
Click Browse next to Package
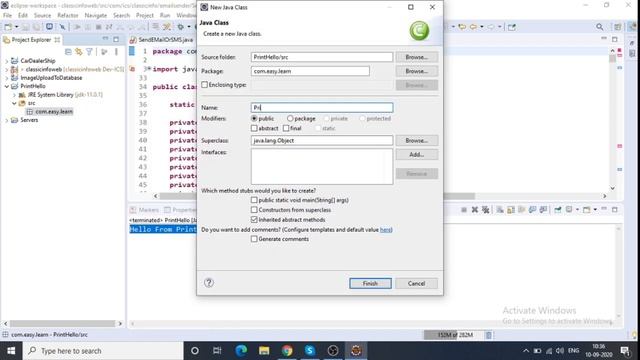416,71
